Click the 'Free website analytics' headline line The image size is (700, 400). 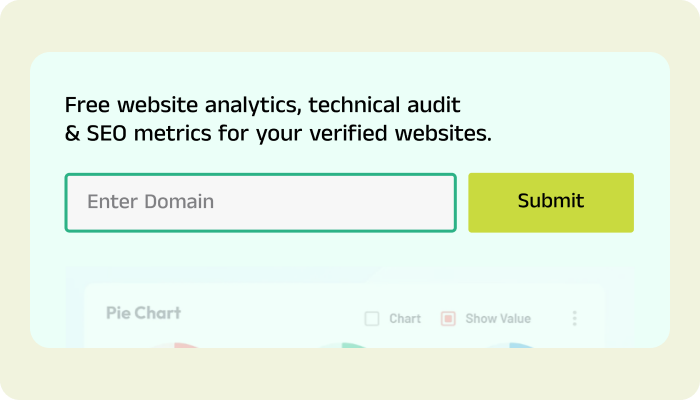pos(262,105)
